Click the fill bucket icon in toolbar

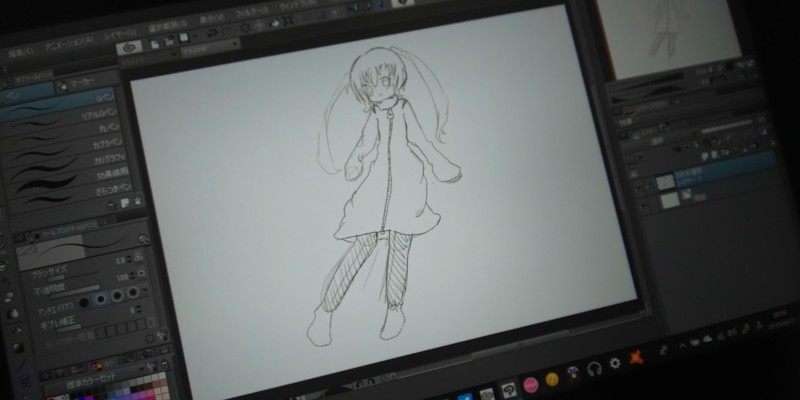[x=274, y=22]
